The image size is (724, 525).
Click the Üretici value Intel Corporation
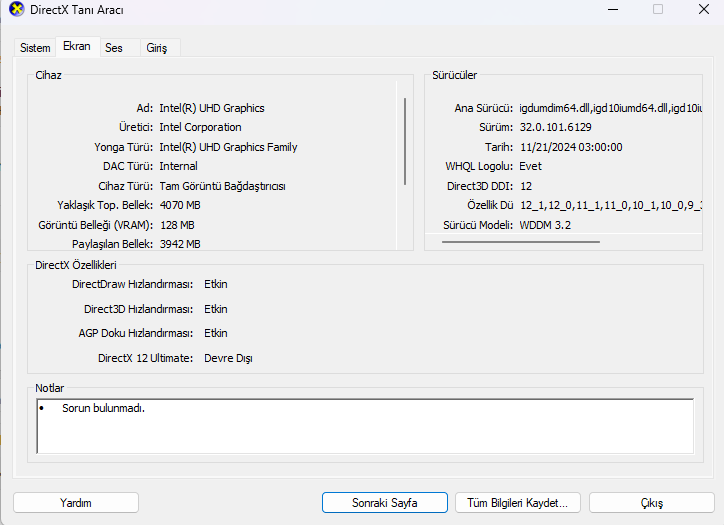(200, 127)
